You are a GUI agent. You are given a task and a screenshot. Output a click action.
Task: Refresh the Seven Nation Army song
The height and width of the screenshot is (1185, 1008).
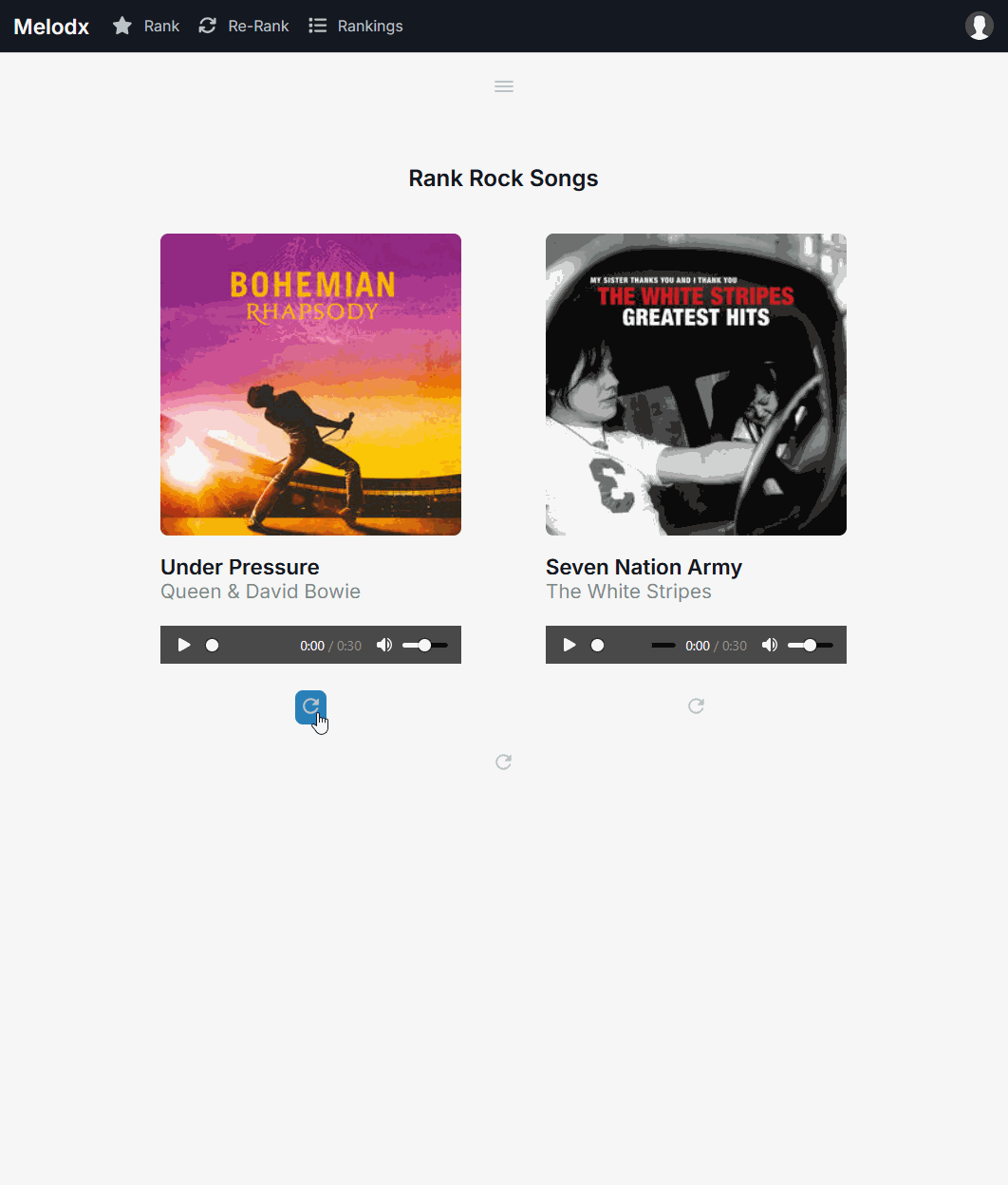click(x=696, y=705)
